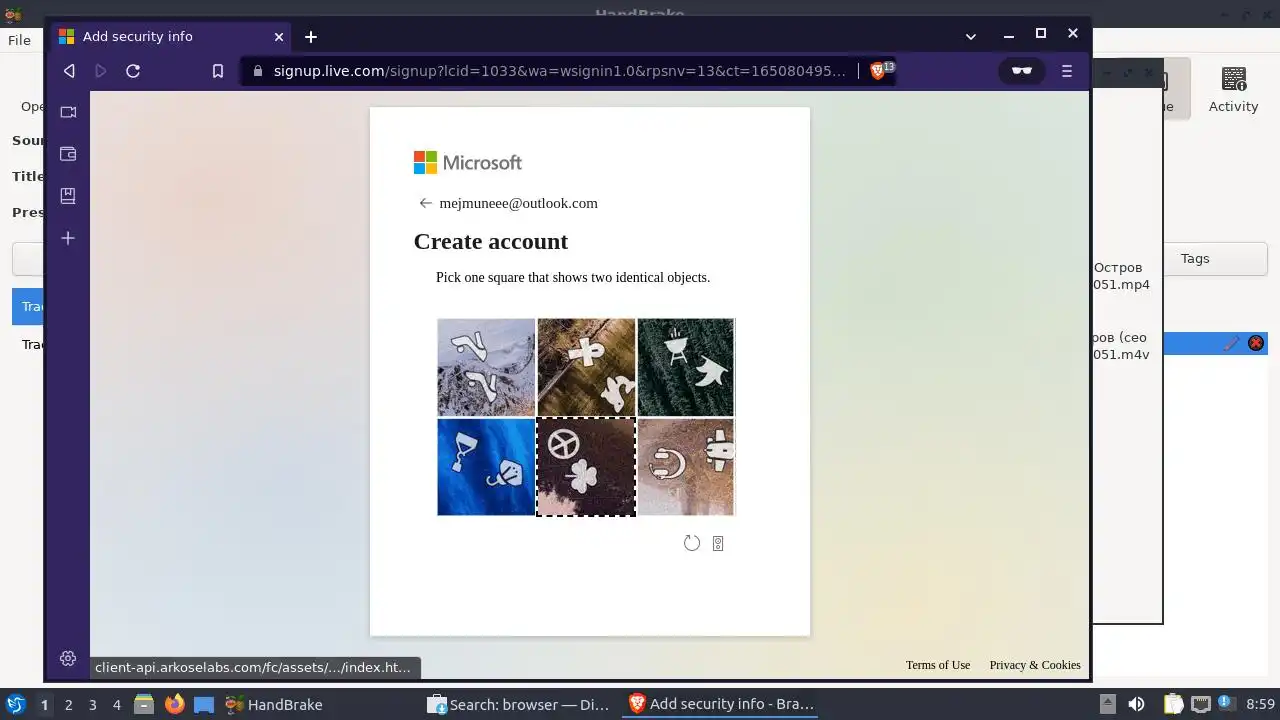Click the Brave forward navigation arrow

click(x=100, y=71)
